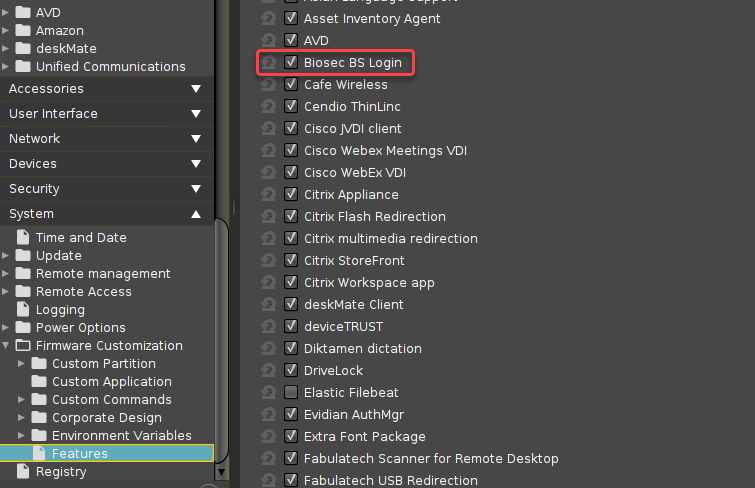The height and width of the screenshot is (488, 755).
Task: Click the folder icon next to Unified Communications
Action: click(x=23, y=67)
